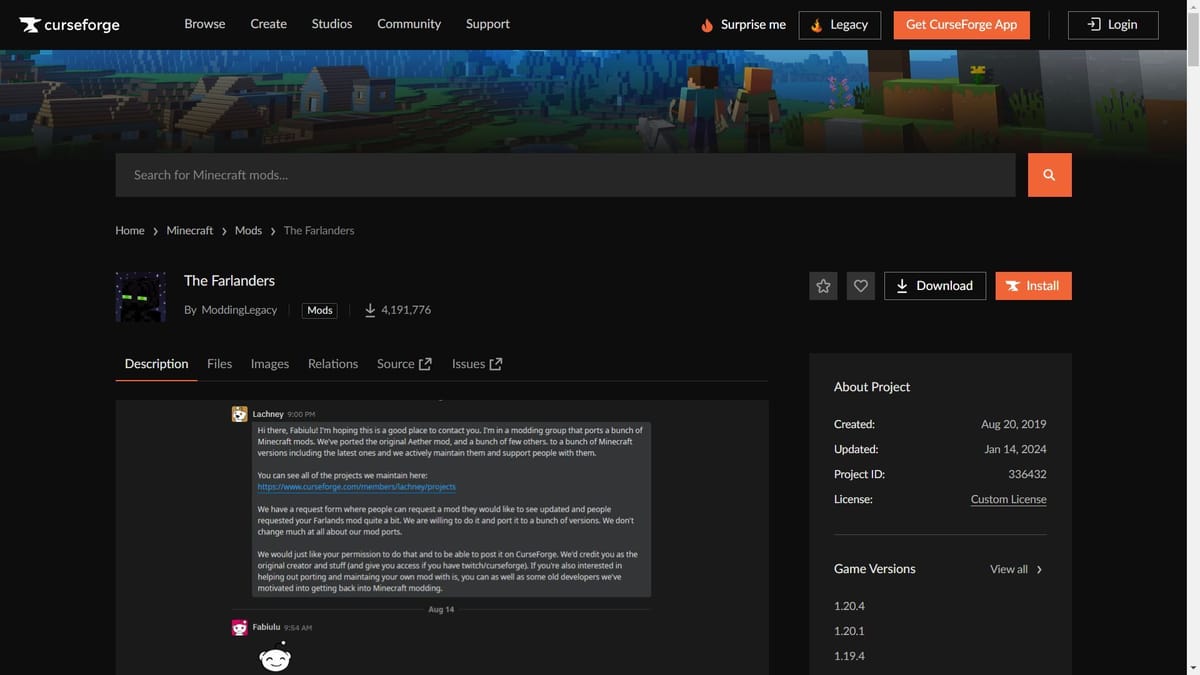The height and width of the screenshot is (675, 1200).
Task: Open the Browse menu in header
Action: pyautogui.click(x=204, y=24)
